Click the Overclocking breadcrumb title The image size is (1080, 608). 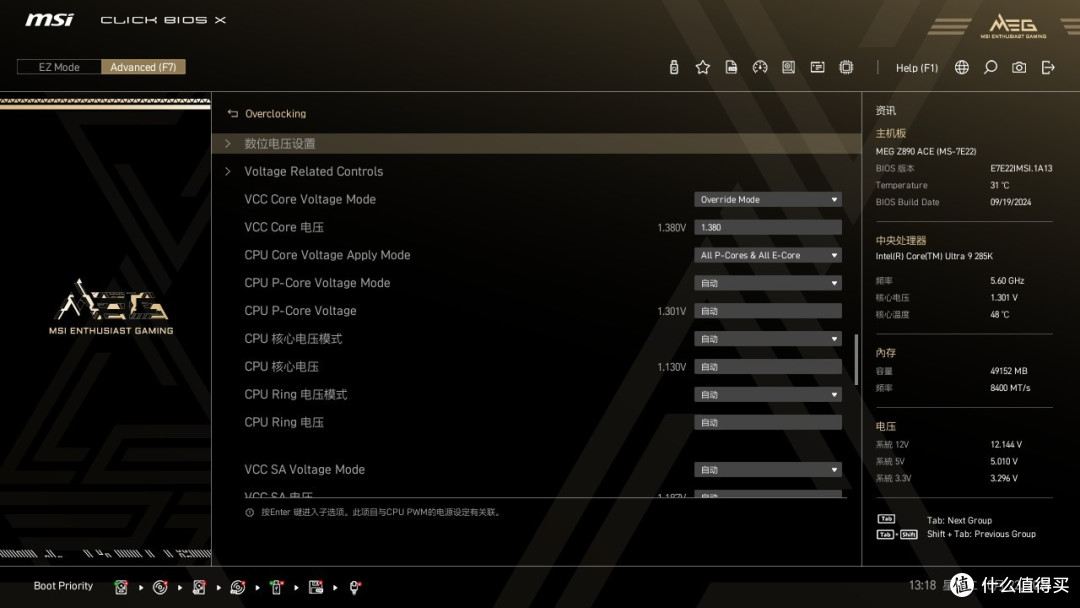click(276, 114)
